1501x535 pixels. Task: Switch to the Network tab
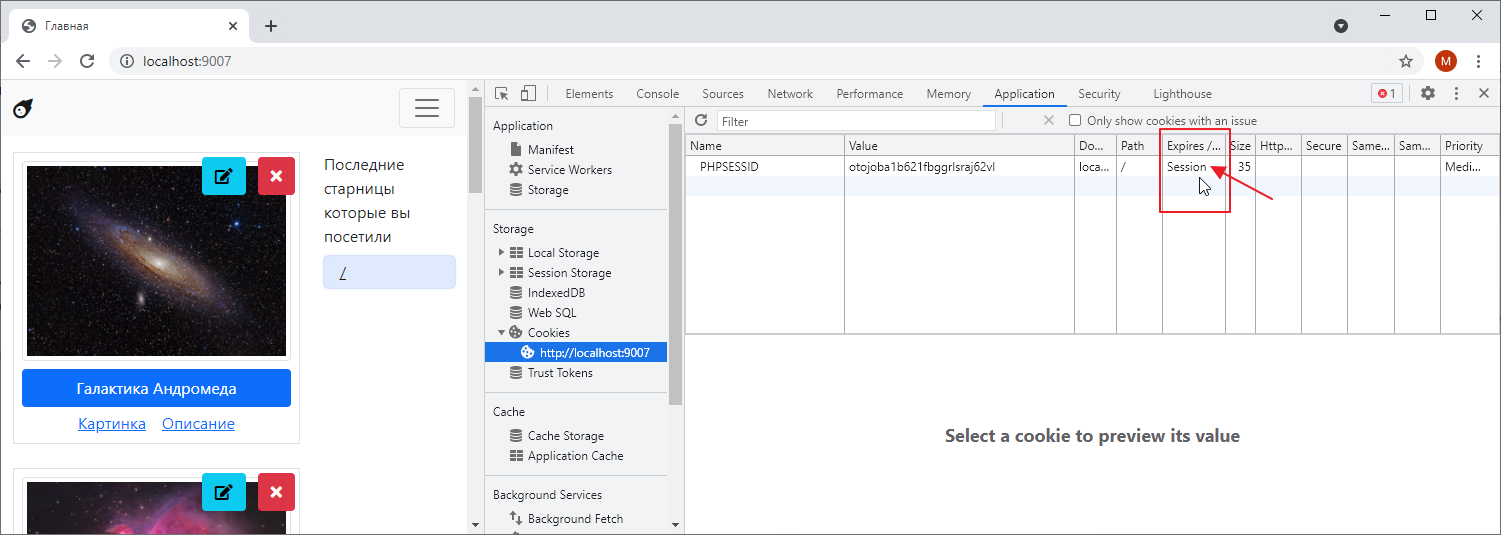(790, 94)
